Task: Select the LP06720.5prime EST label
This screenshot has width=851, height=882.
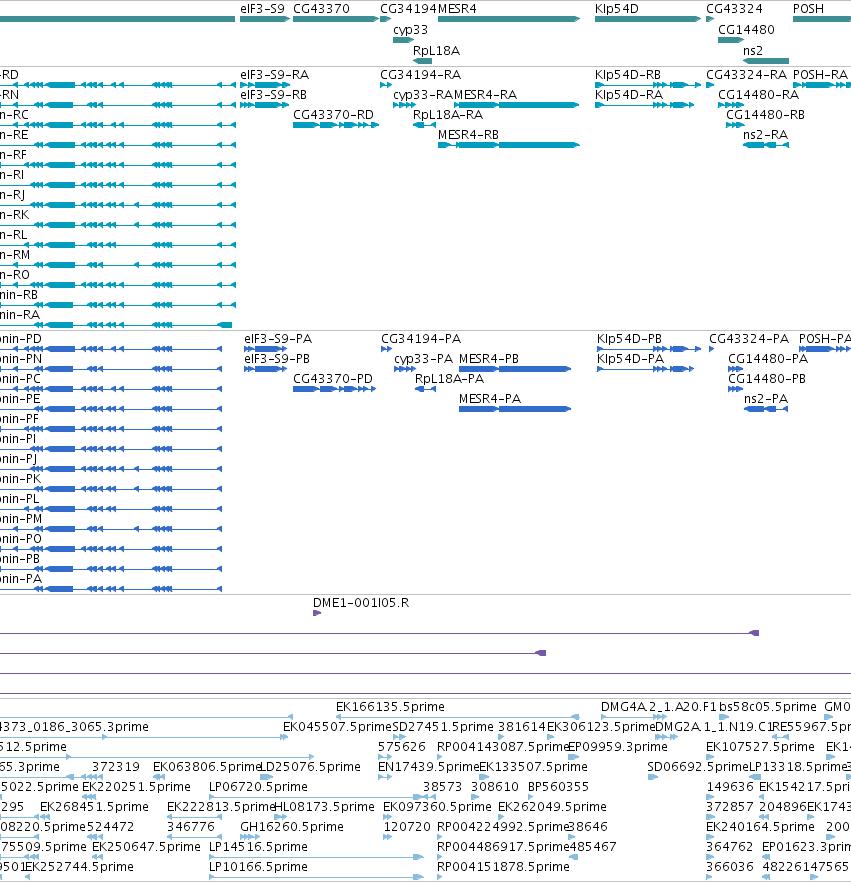Action: coord(259,787)
